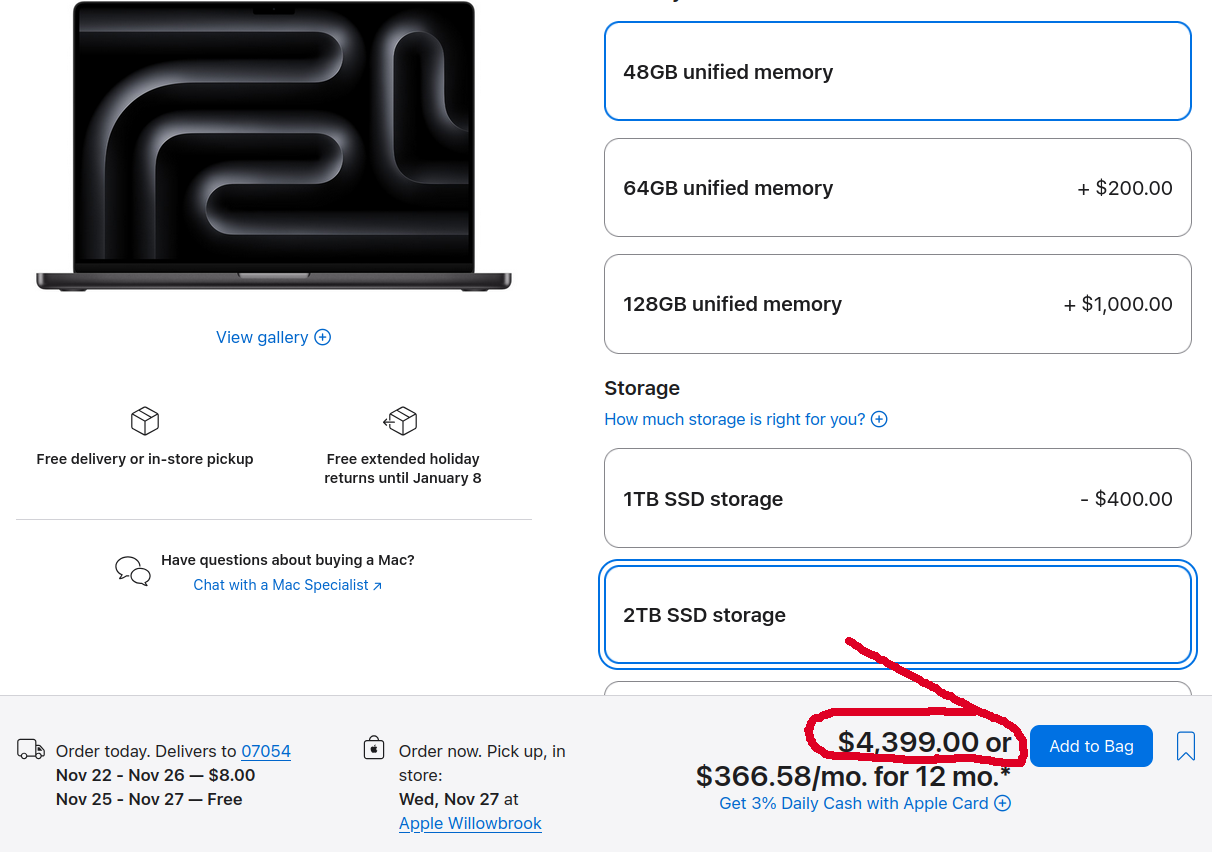Screen dimensions: 1212x852
Task: Click the Apple Store bag icon
Action: pyautogui.click(x=374, y=748)
